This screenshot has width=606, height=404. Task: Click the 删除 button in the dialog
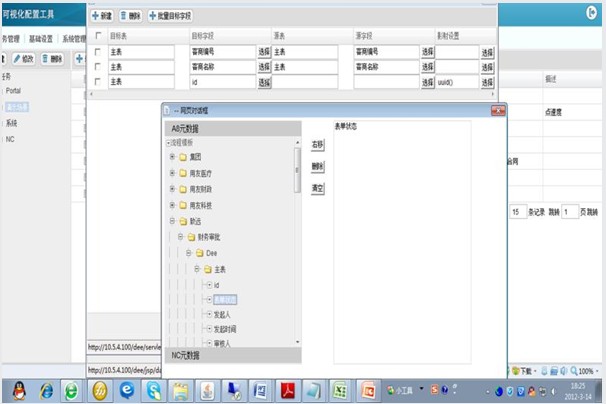(317, 166)
